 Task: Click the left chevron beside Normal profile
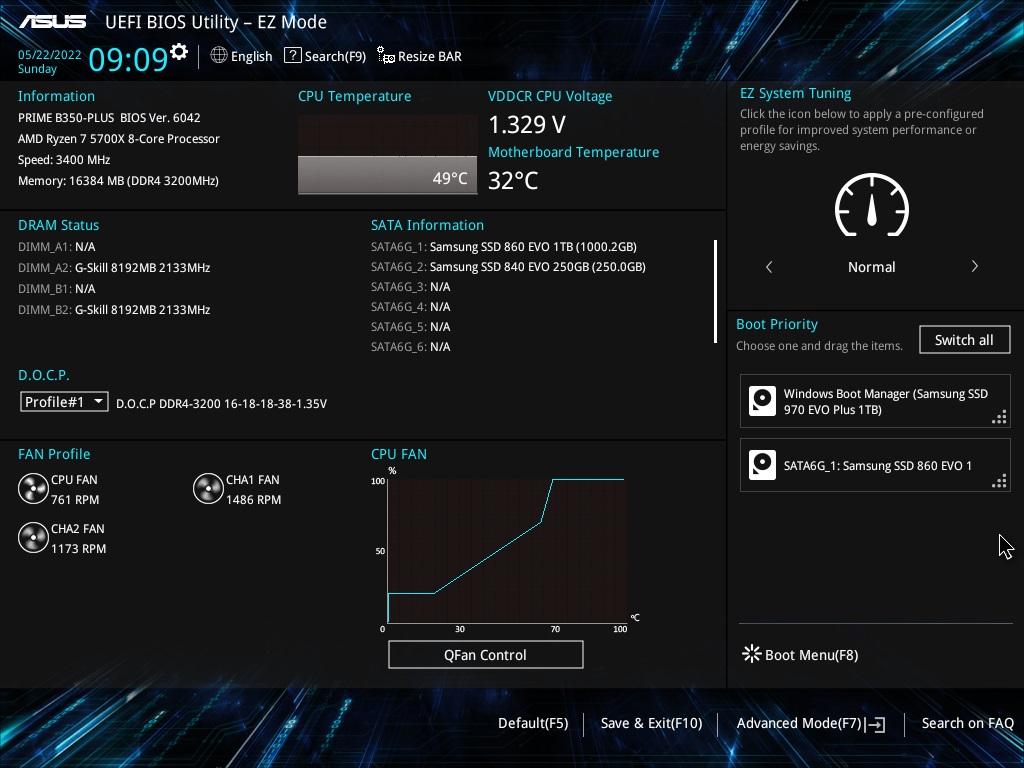point(769,266)
